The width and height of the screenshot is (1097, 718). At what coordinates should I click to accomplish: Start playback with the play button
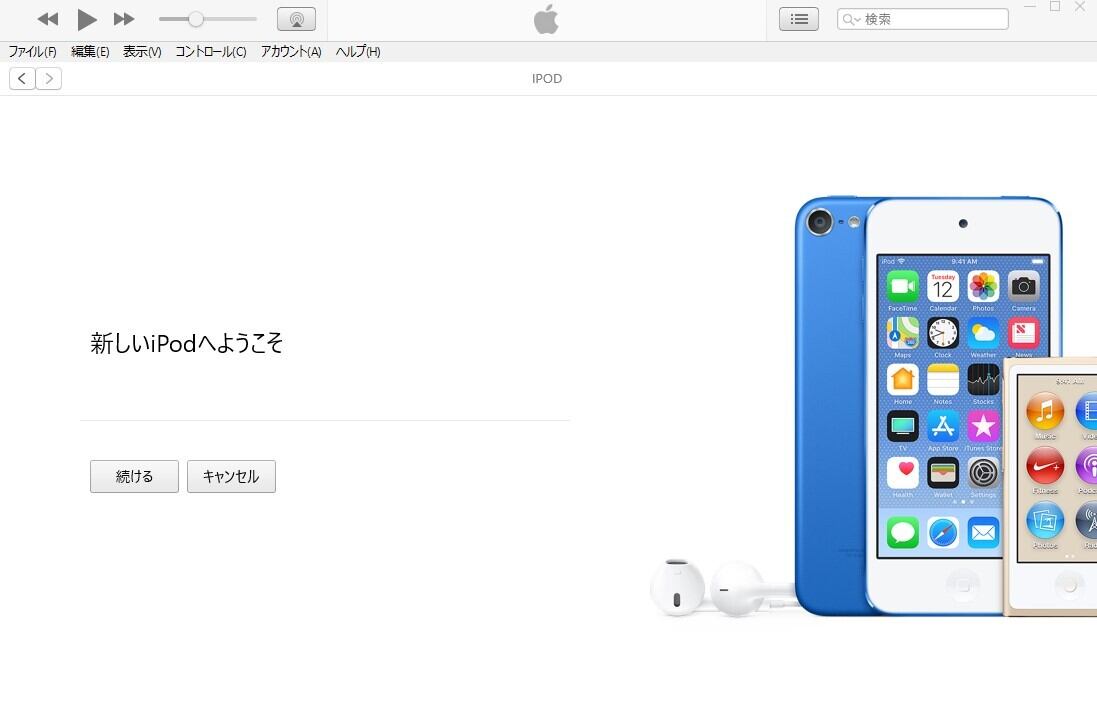(87, 19)
